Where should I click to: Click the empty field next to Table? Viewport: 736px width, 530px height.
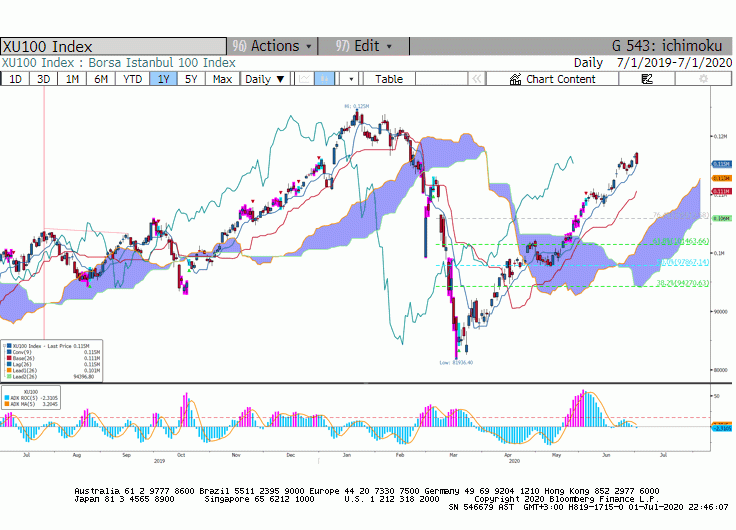coord(441,79)
